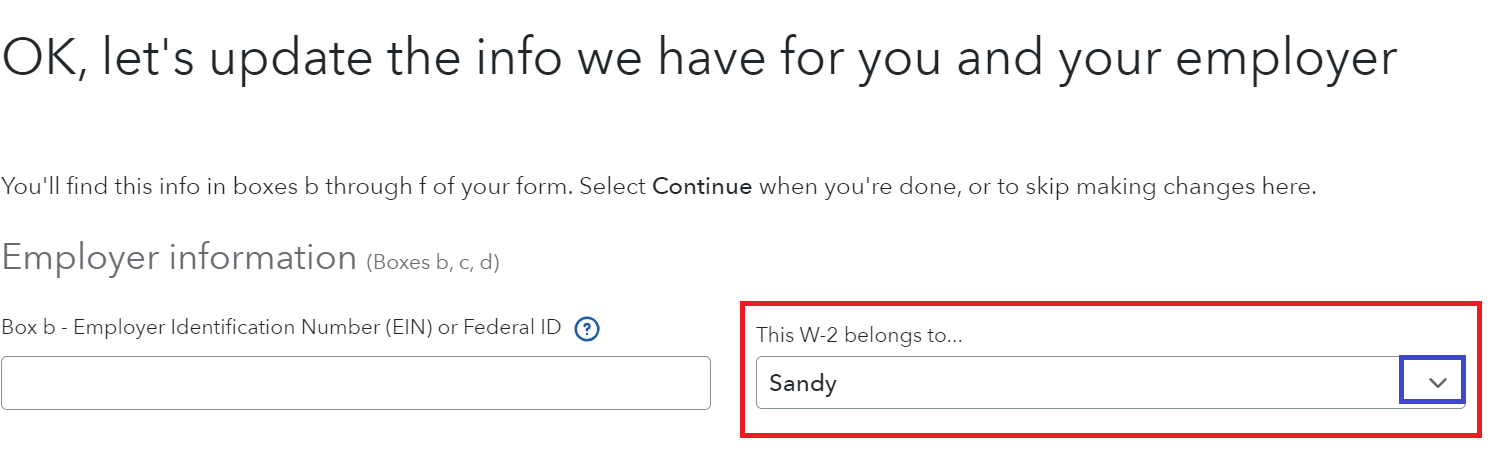Click the Box b EIN field label
The image size is (1490, 465).
coord(281,328)
